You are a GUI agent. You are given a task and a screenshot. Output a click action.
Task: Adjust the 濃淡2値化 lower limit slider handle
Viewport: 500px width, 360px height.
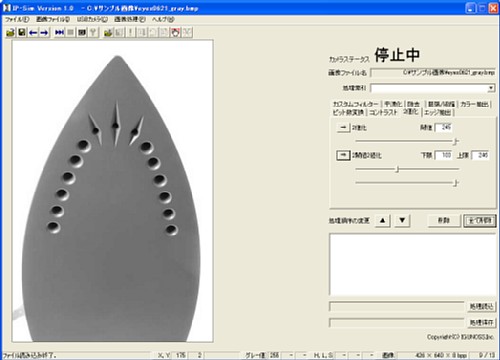pyautogui.click(x=397, y=169)
